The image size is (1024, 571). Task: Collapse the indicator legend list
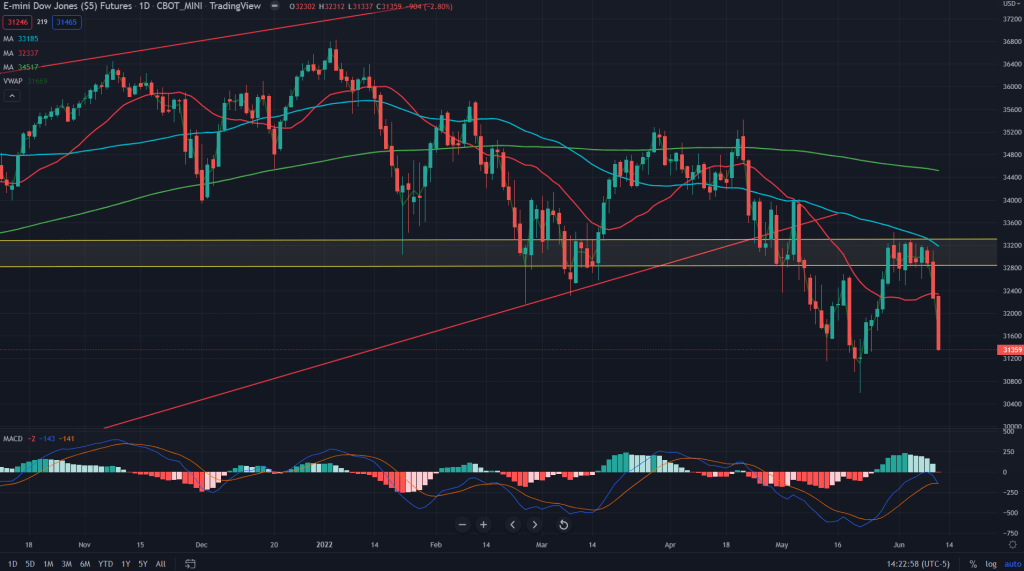12,96
